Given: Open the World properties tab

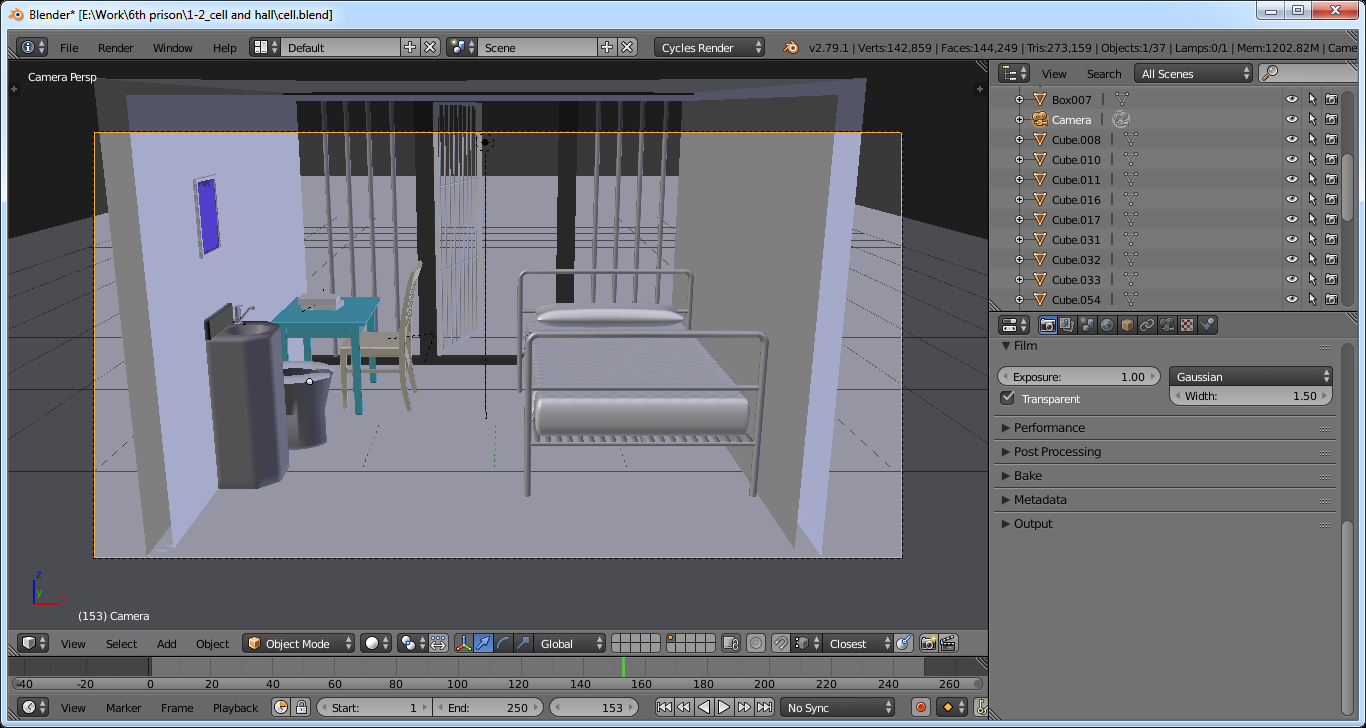Looking at the screenshot, I should tap(1106, 324).
